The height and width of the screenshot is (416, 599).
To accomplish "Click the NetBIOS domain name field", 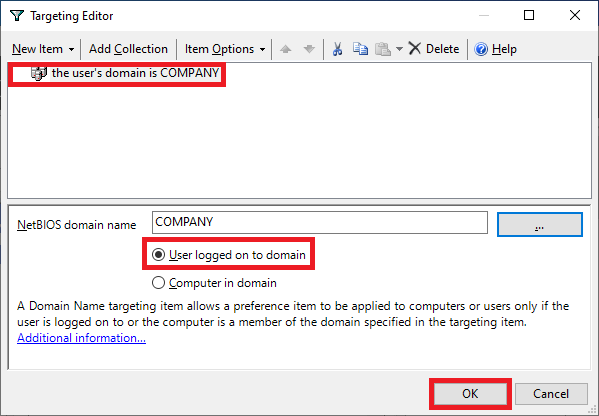I will pos(320,222).
